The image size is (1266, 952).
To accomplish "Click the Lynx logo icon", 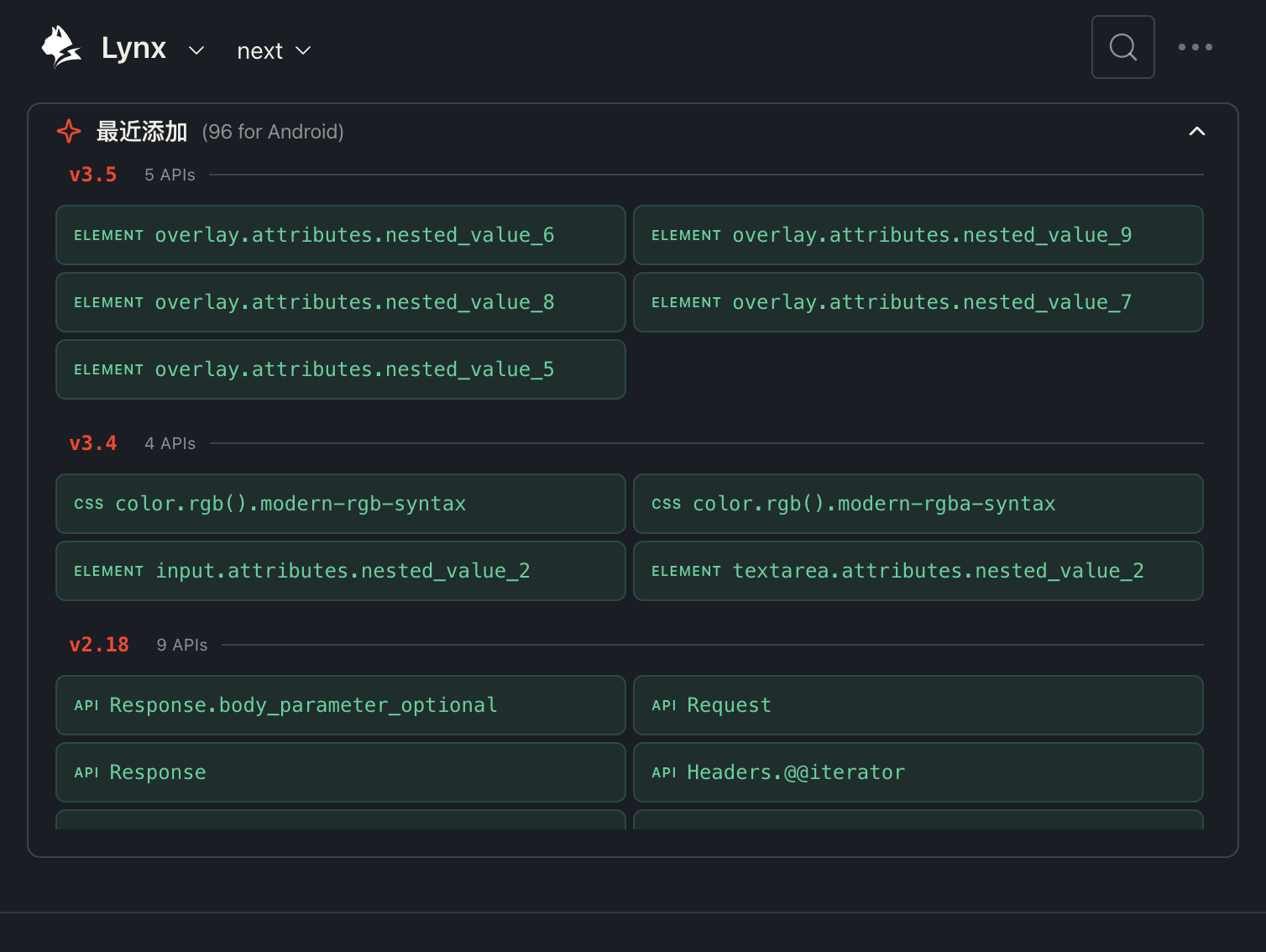I will (x=60, y=47).
